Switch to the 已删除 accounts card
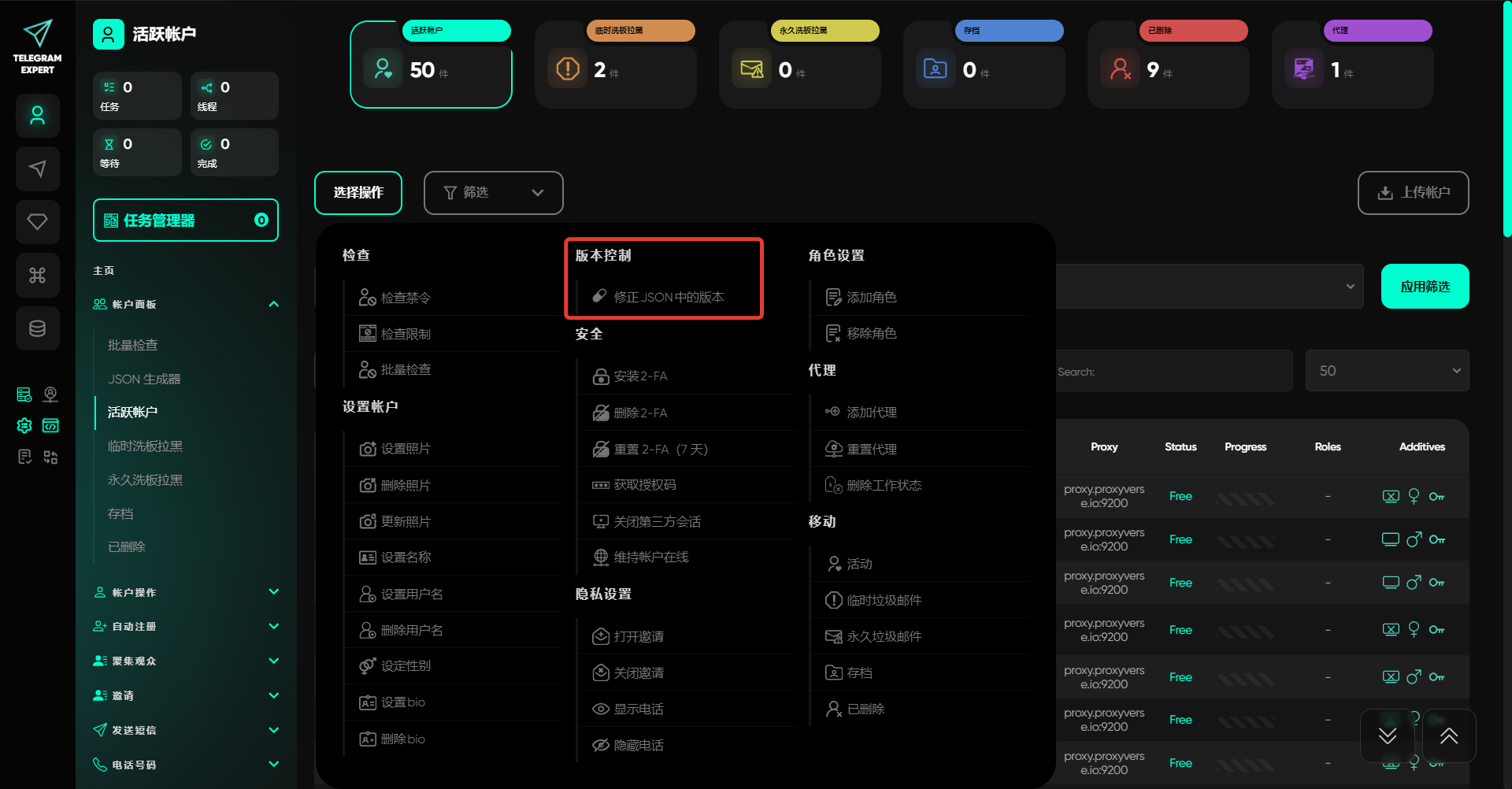The height and width of the screenshot is (789, 1512). (1168, 65)
